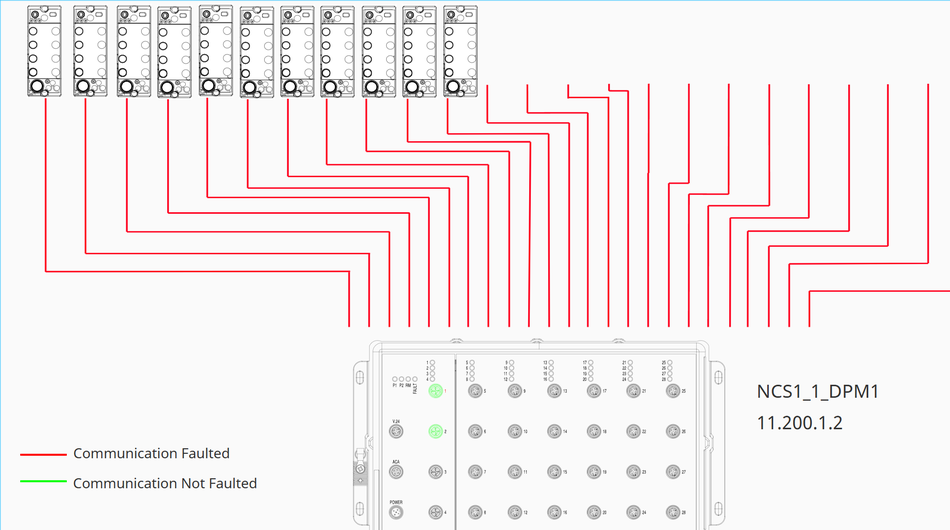Click the green port 1 connector
This screenshot has height=530, width=950.
435,391
